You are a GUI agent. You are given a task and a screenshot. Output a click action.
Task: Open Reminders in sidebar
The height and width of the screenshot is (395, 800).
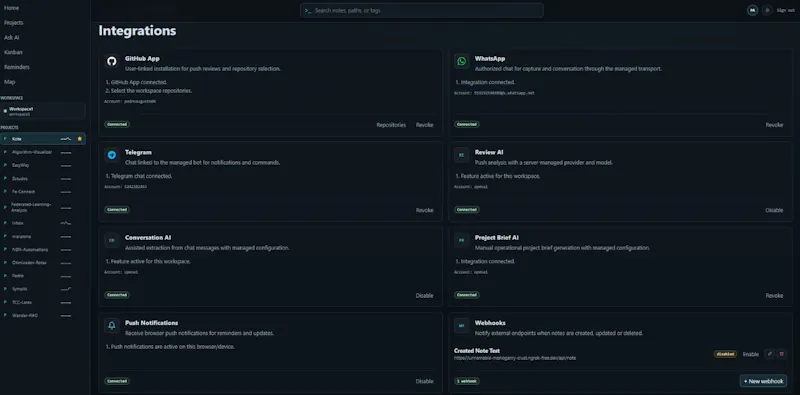17,67
